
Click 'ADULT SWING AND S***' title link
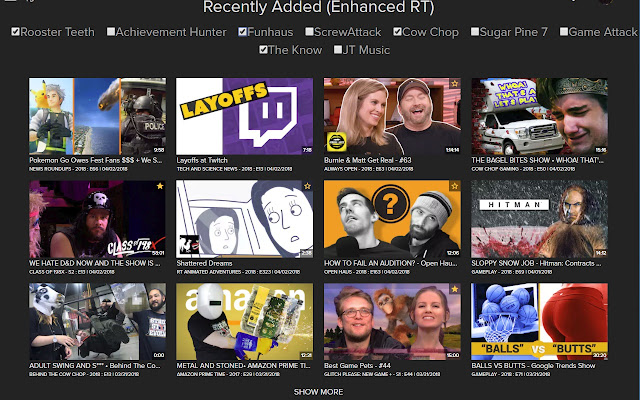(95, 366)
